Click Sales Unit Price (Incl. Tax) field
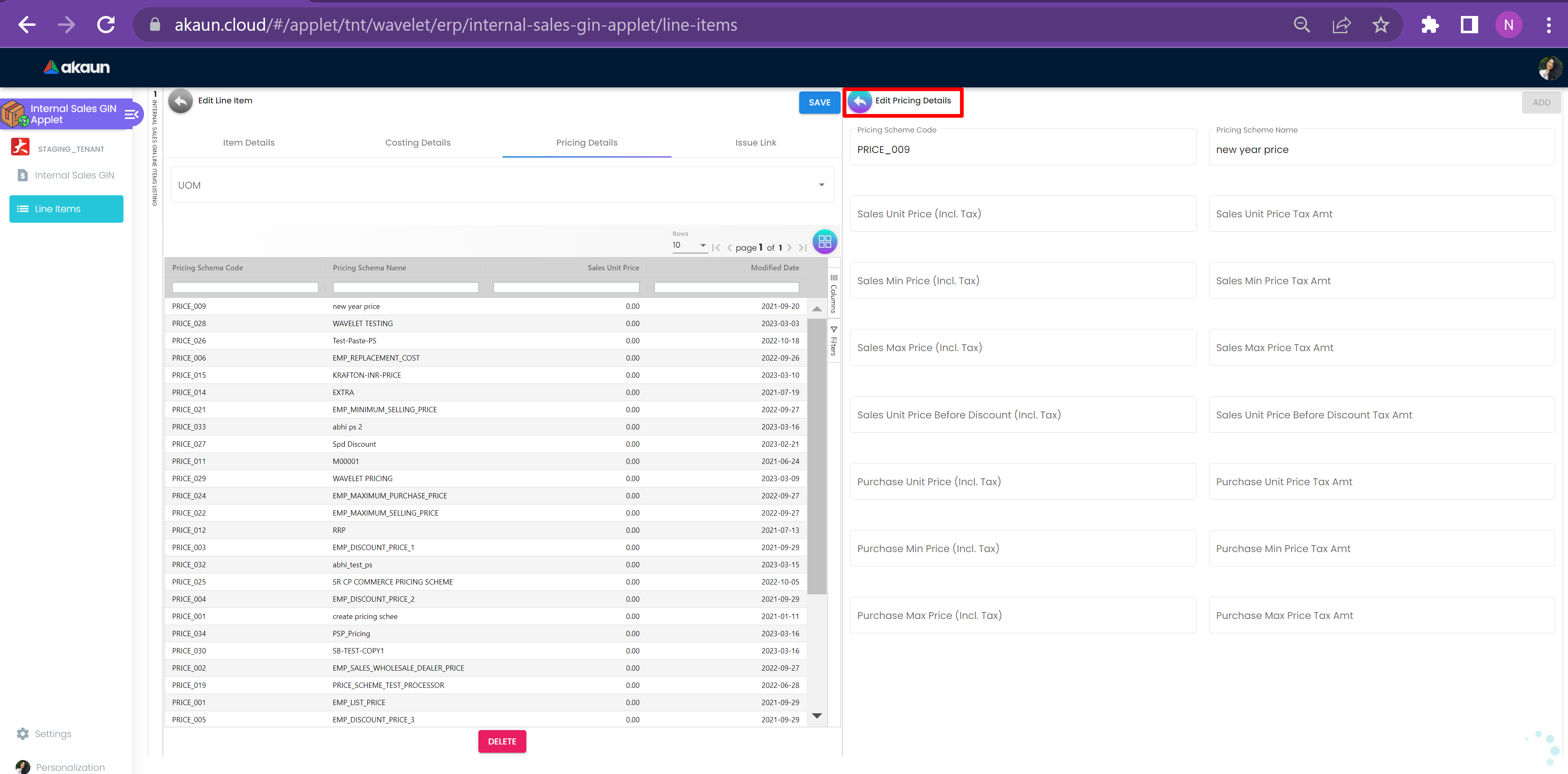The width and height of the screenshot is (1568, 774). click(x=1022, y=214)
